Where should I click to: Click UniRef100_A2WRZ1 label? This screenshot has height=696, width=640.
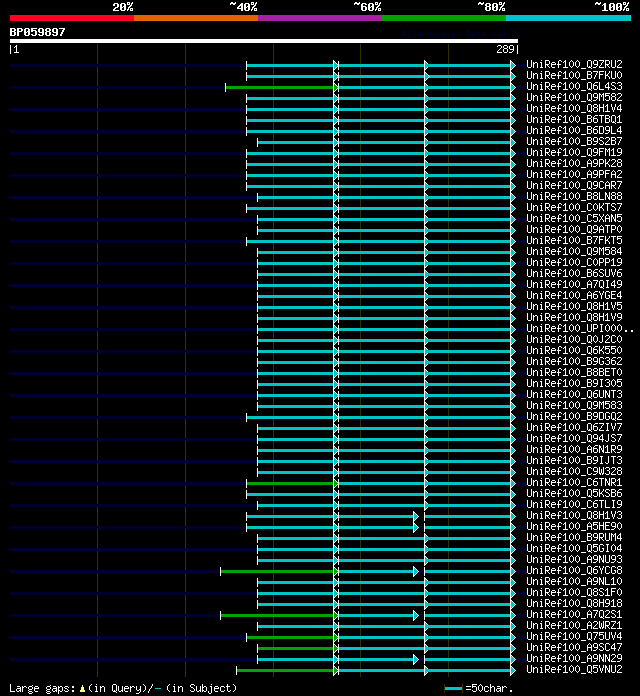[x=574, y=626]
